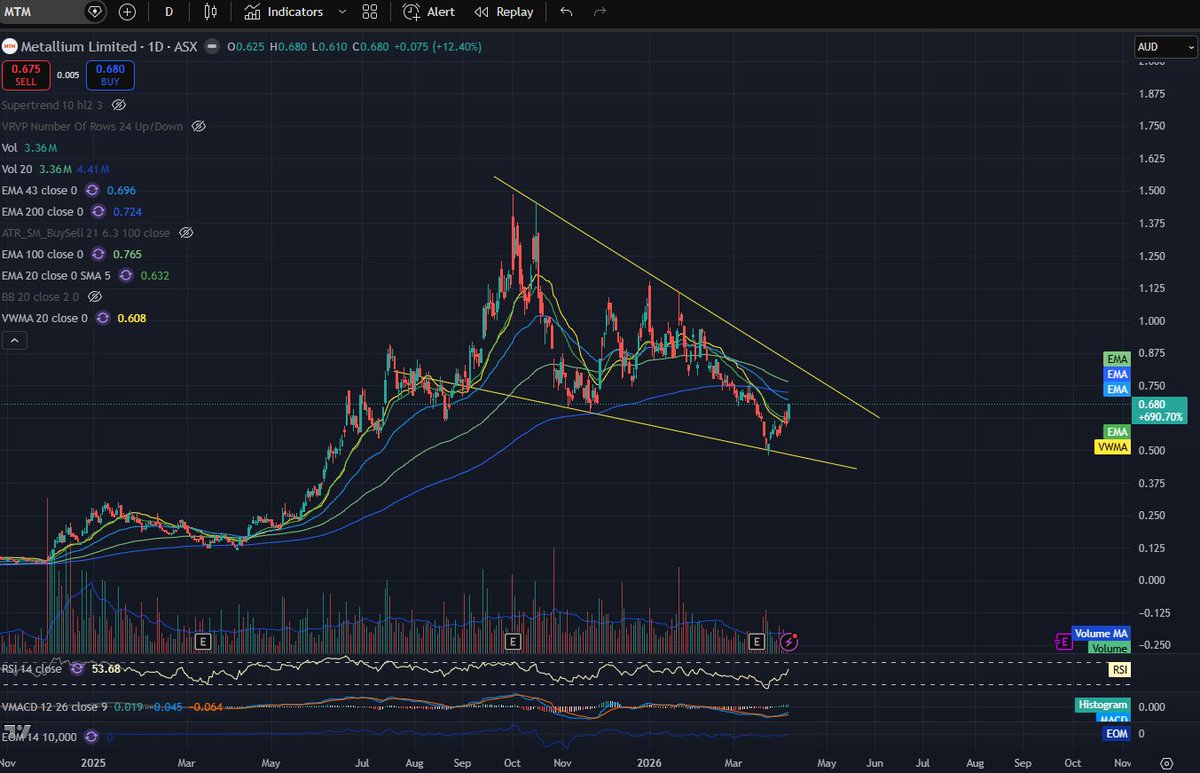Undo the last chart action
This screenshot has width=1200, height=773.
(567, 12)
